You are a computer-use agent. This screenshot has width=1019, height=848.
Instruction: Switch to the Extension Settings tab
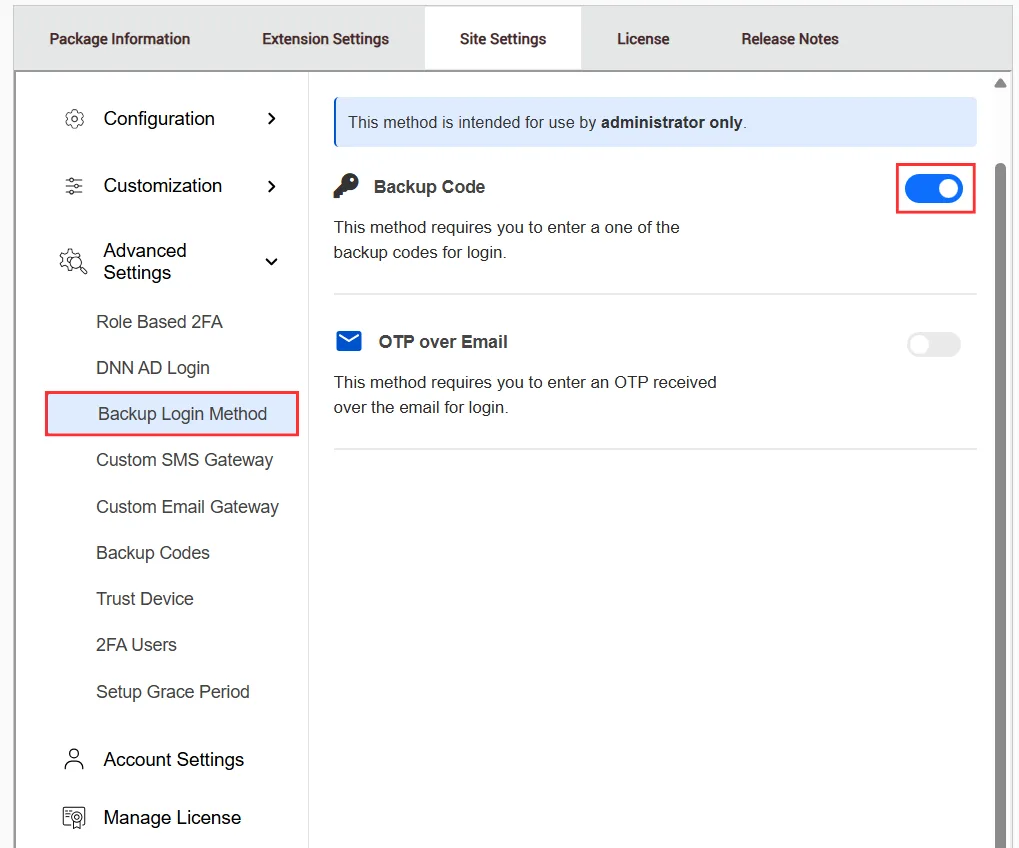[x=324, y=38]
